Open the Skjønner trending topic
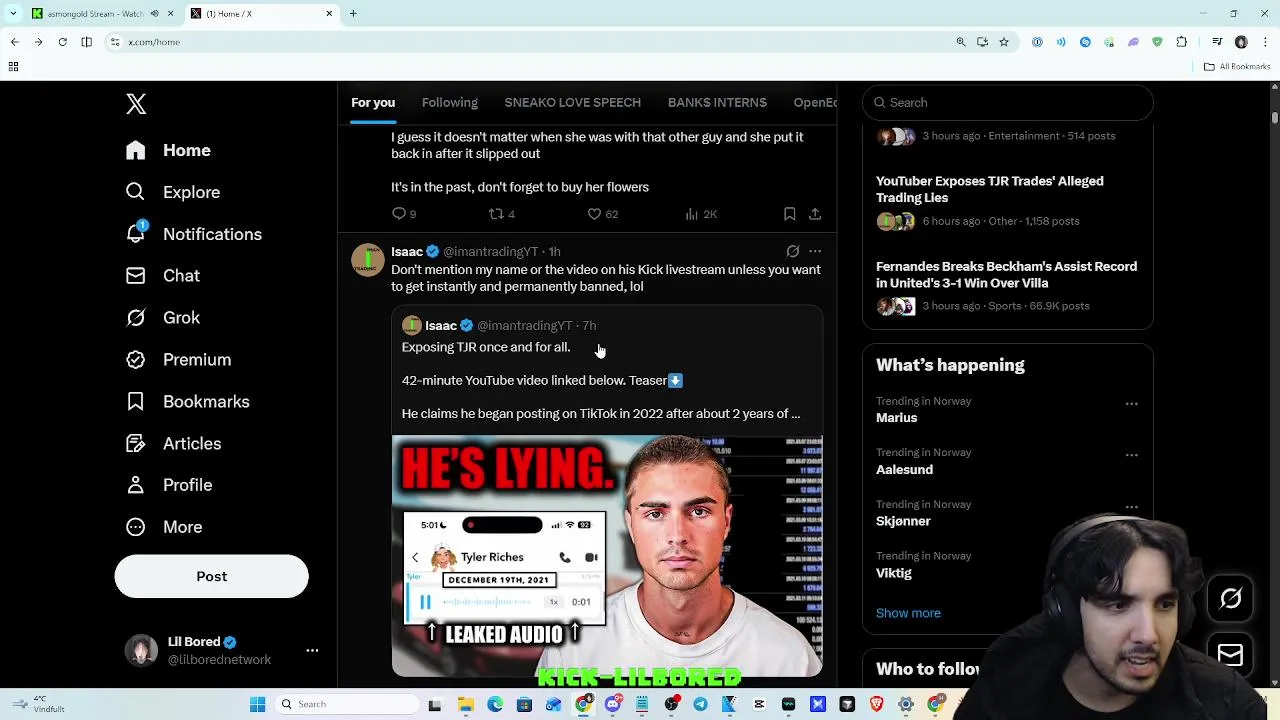Screen dimensions: 1280x720 coord(903,521)
